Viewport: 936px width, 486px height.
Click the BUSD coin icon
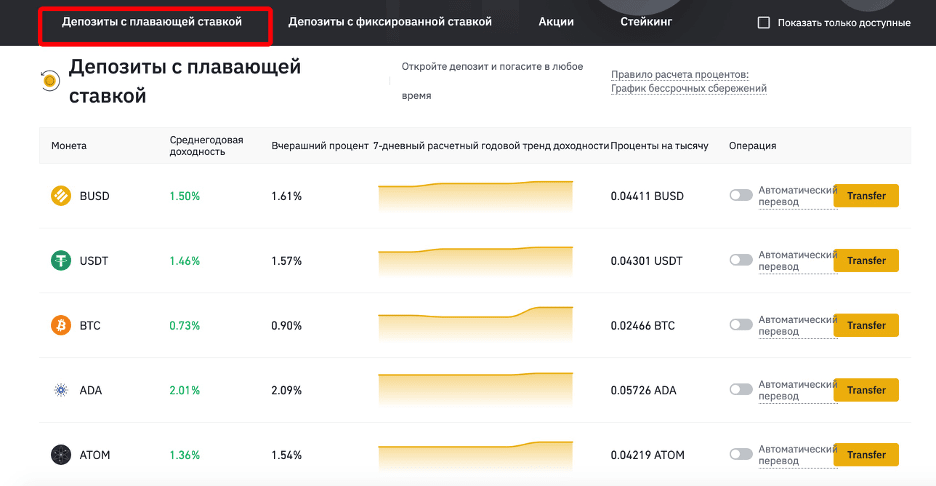coord(61,196)
